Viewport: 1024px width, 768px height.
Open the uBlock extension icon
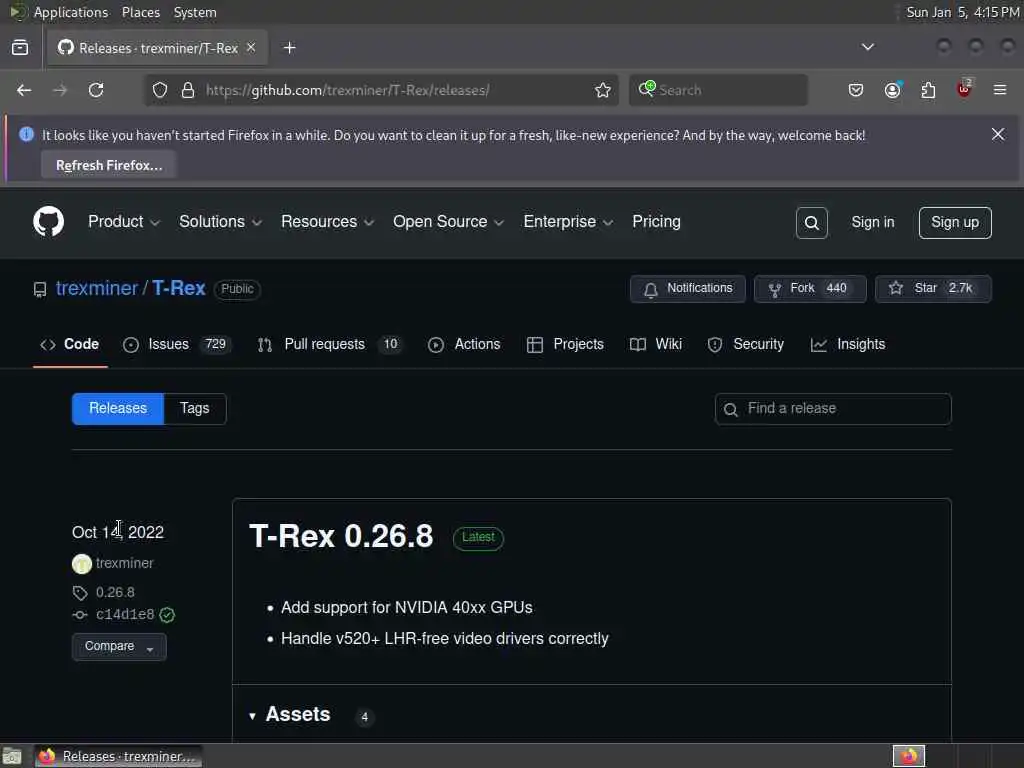(x=965, y=89)
